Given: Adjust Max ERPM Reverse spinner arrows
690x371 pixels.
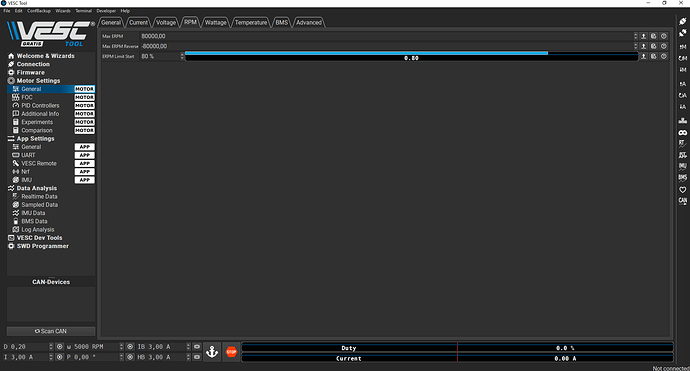Looking at the screenshot, I should coord(635,46).
